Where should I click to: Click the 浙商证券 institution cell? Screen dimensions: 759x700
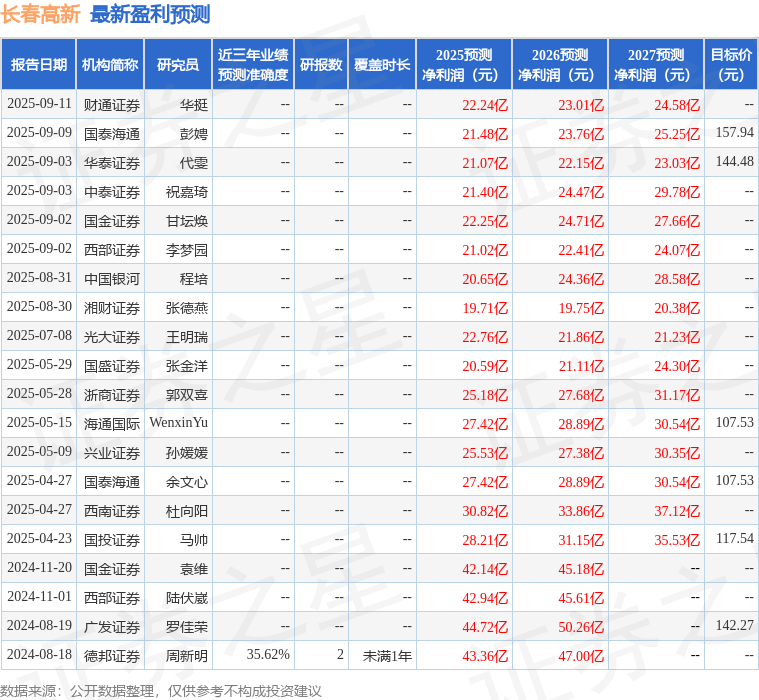(112, 395)
